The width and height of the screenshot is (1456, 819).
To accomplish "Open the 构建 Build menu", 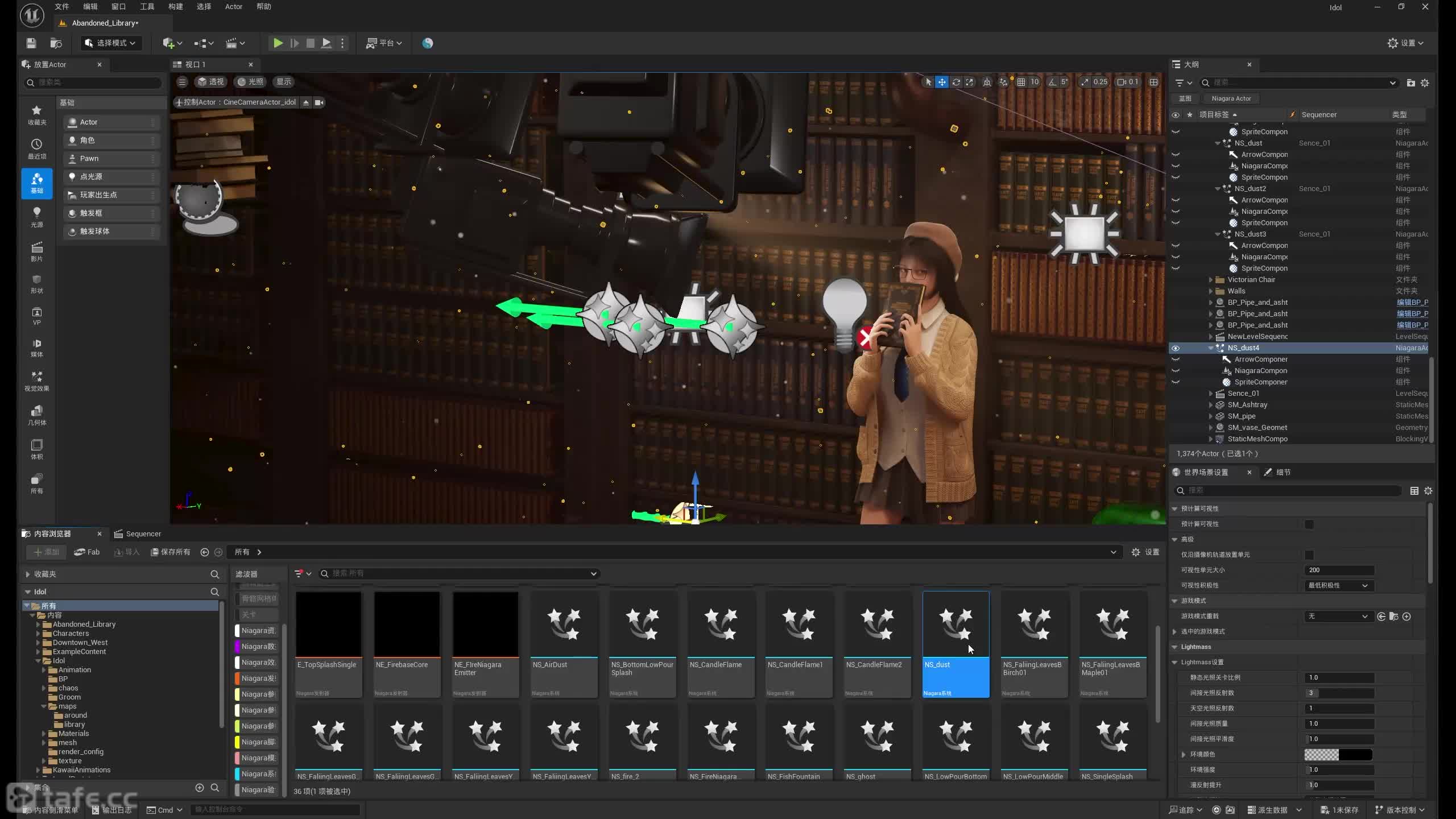I will pyautogui.click(x=176, y=7).
